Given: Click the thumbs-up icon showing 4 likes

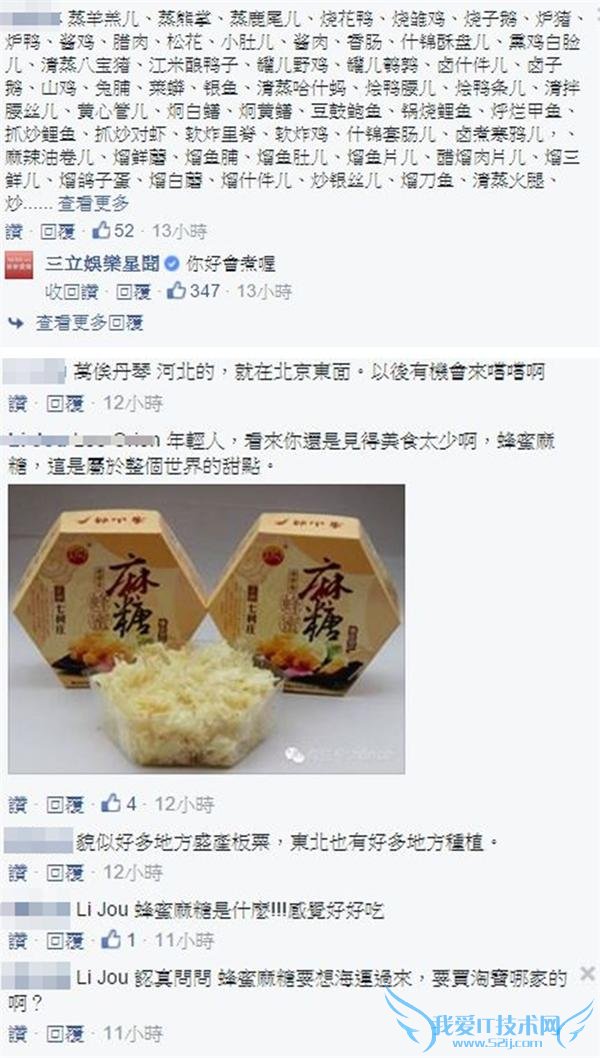Looking at the screenshot, I should 111,803.
